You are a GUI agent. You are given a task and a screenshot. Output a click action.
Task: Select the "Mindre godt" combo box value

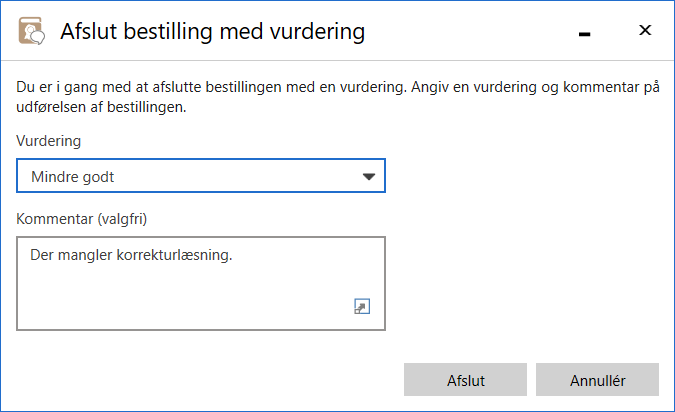pos(72,177)
